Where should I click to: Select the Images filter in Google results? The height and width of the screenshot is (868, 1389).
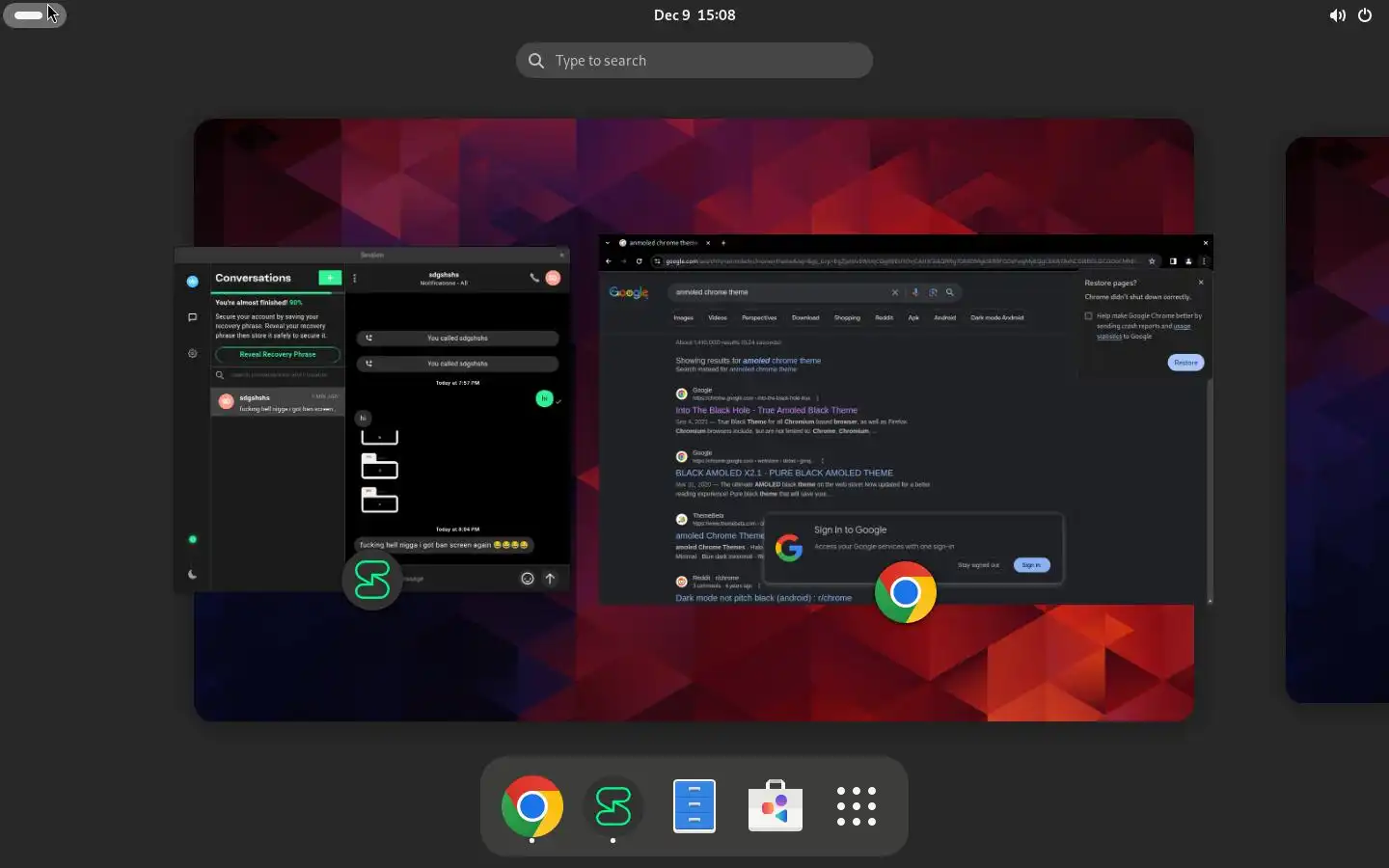point(684,317)
